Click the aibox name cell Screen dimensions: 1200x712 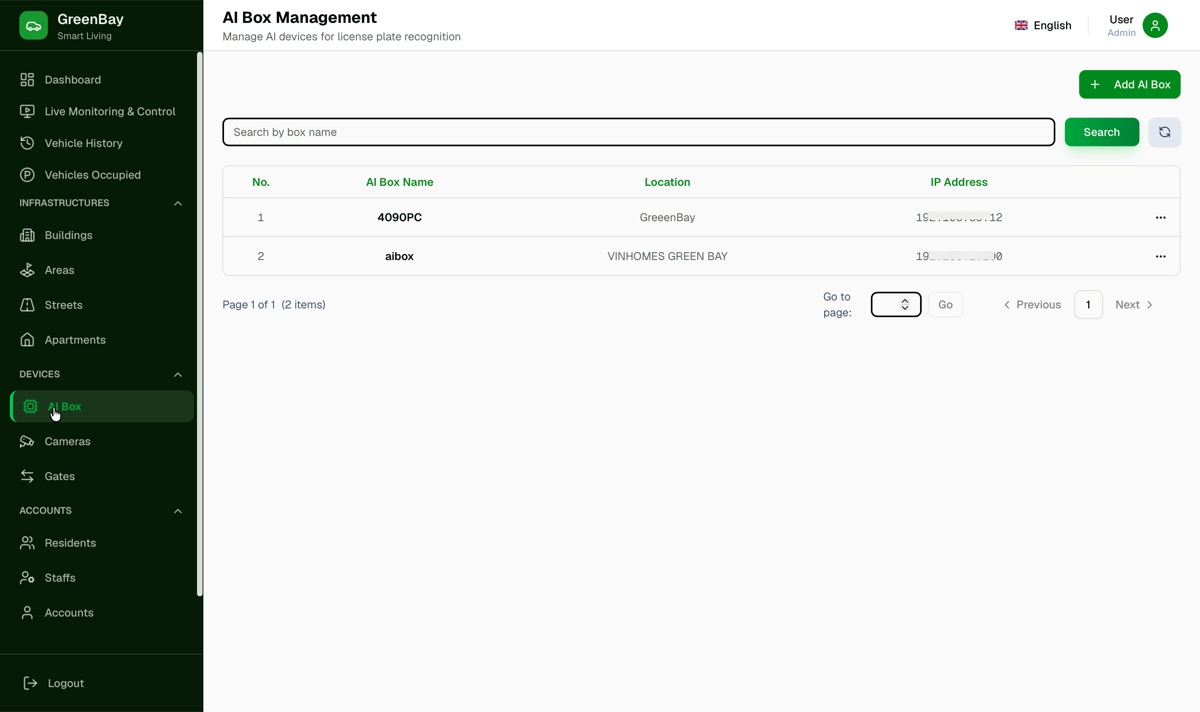point(399,256)
